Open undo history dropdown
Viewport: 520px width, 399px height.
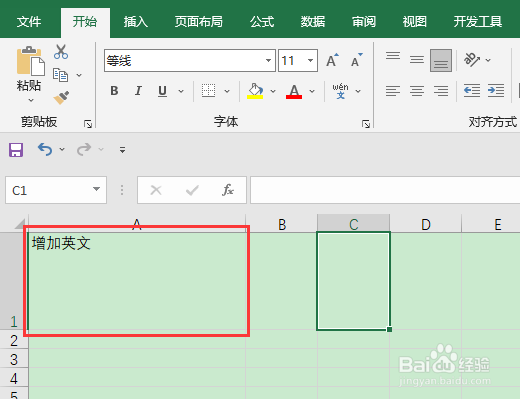(62, 149)
